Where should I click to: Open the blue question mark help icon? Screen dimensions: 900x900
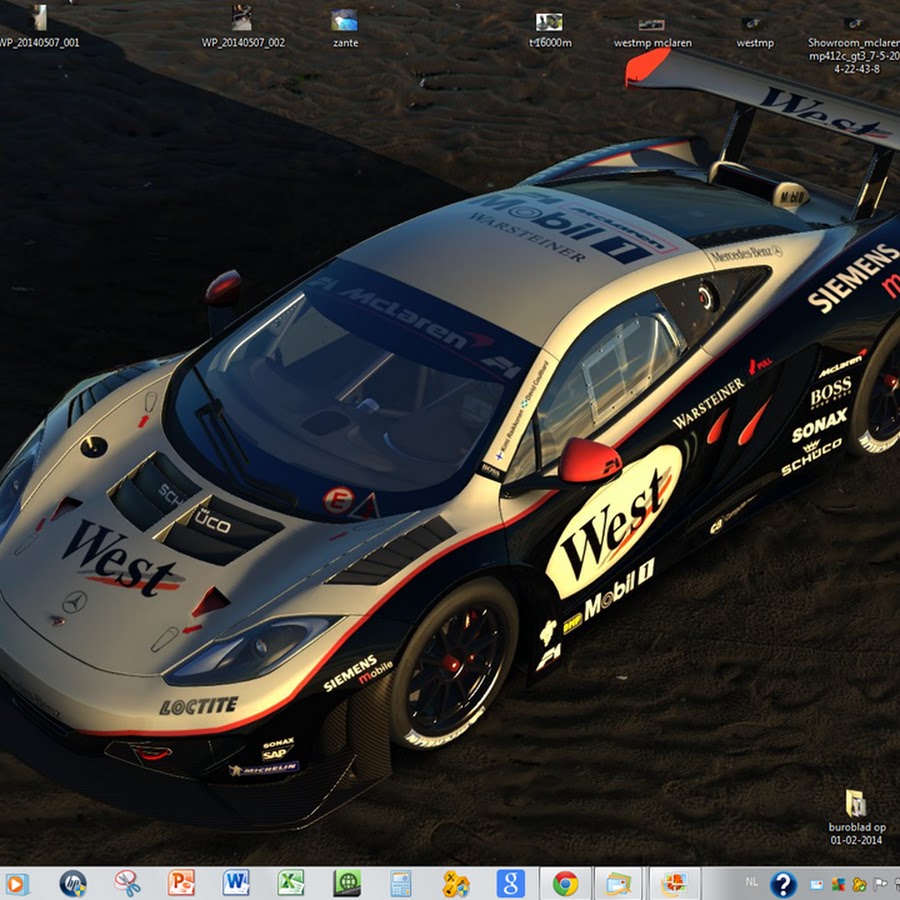[x=783, y=885]
